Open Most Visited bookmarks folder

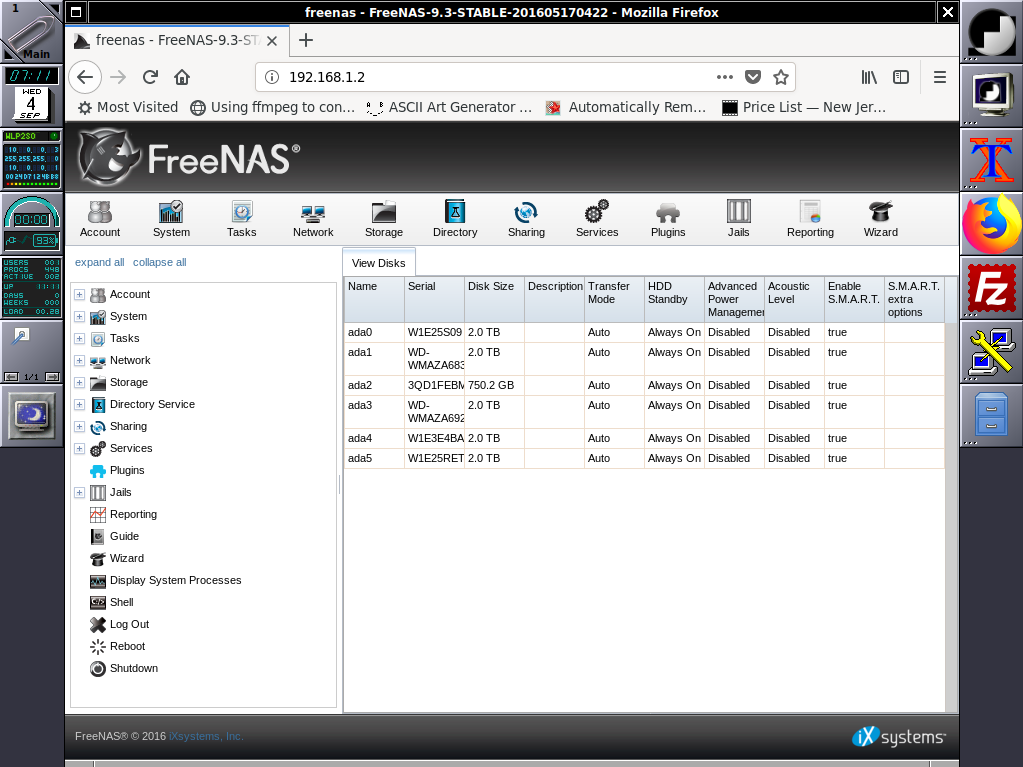click(x=128, y=108)
